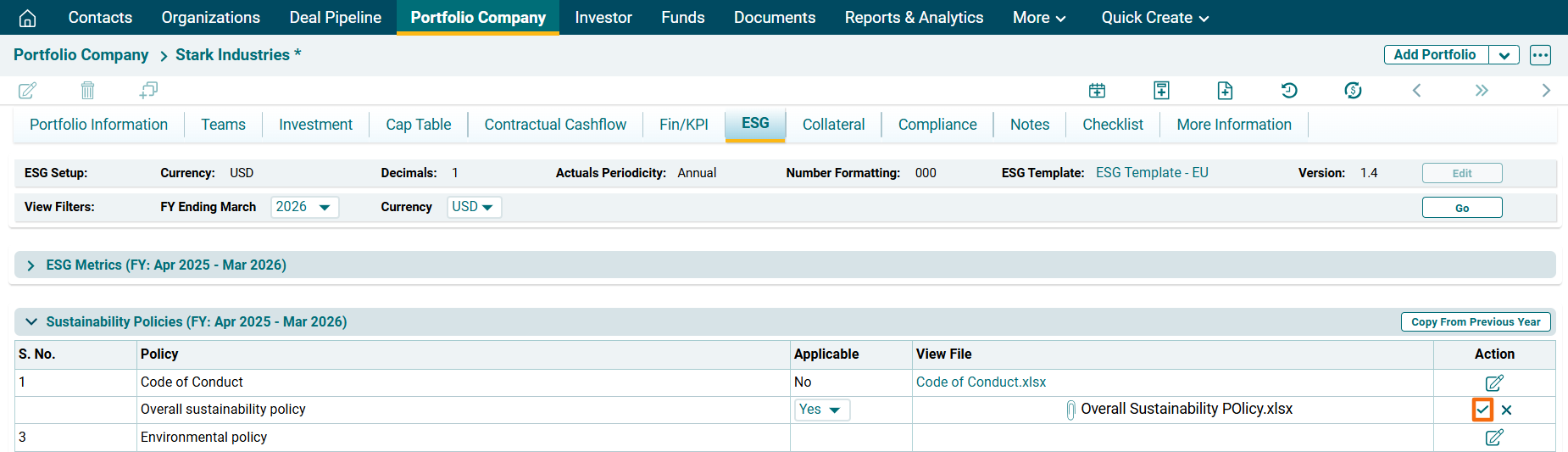Viewport: 1568px width, 452px height.
Task: Open the Applicable Yes dropdown
Action: (x=820, y=410)
